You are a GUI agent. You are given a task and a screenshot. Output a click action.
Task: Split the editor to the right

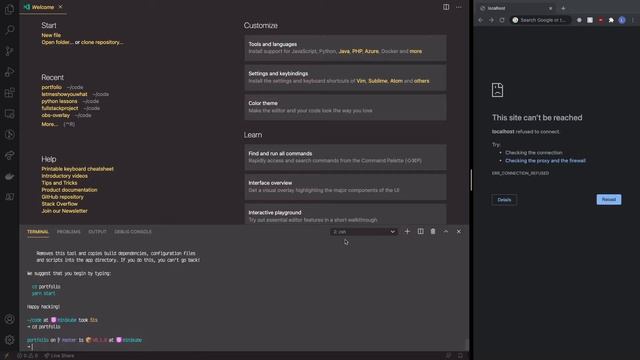click(446, 7)
